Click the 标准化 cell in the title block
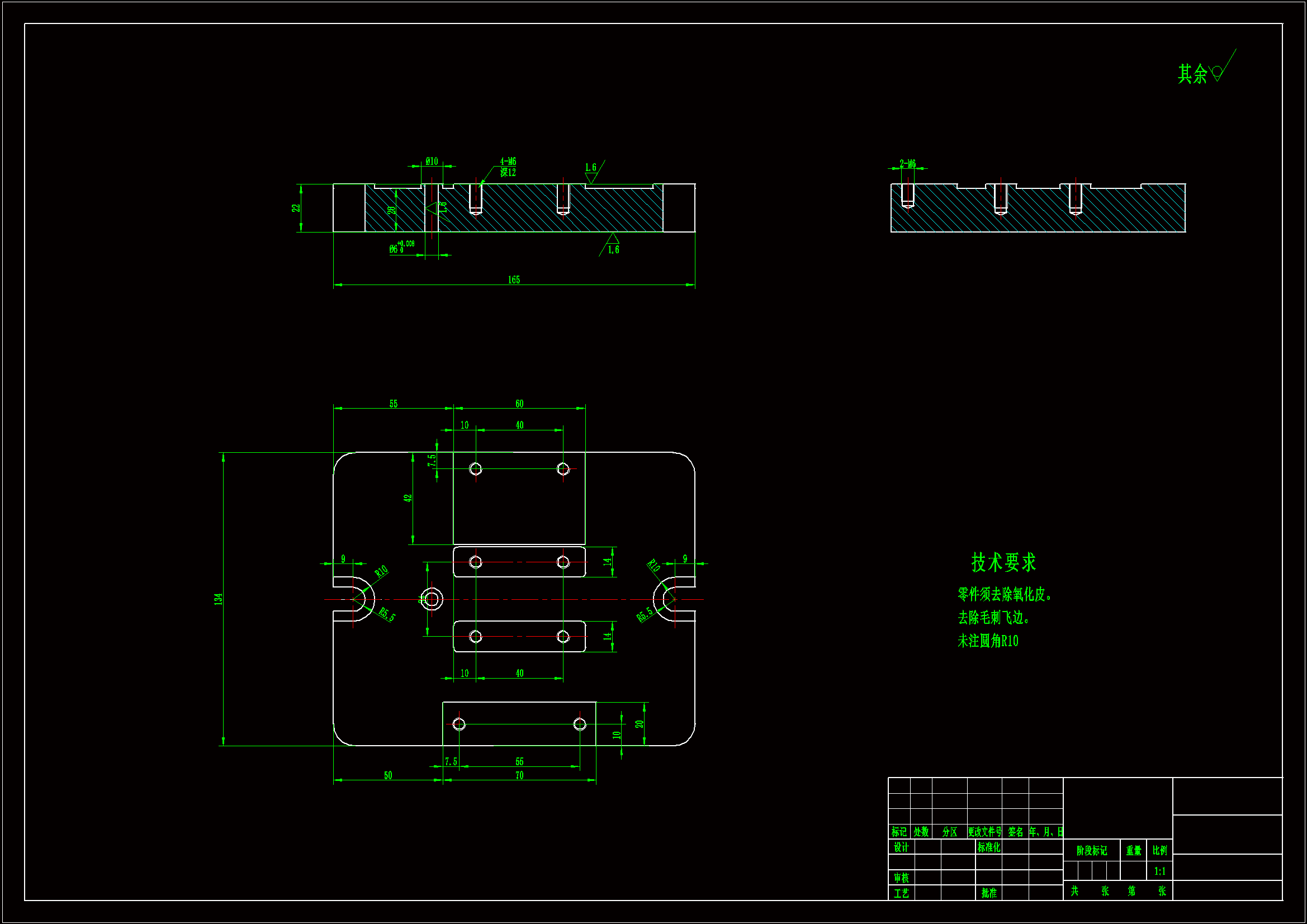The width and height of the screenshot is (1307, 924). pyautogui.click(x=988, y=847)
